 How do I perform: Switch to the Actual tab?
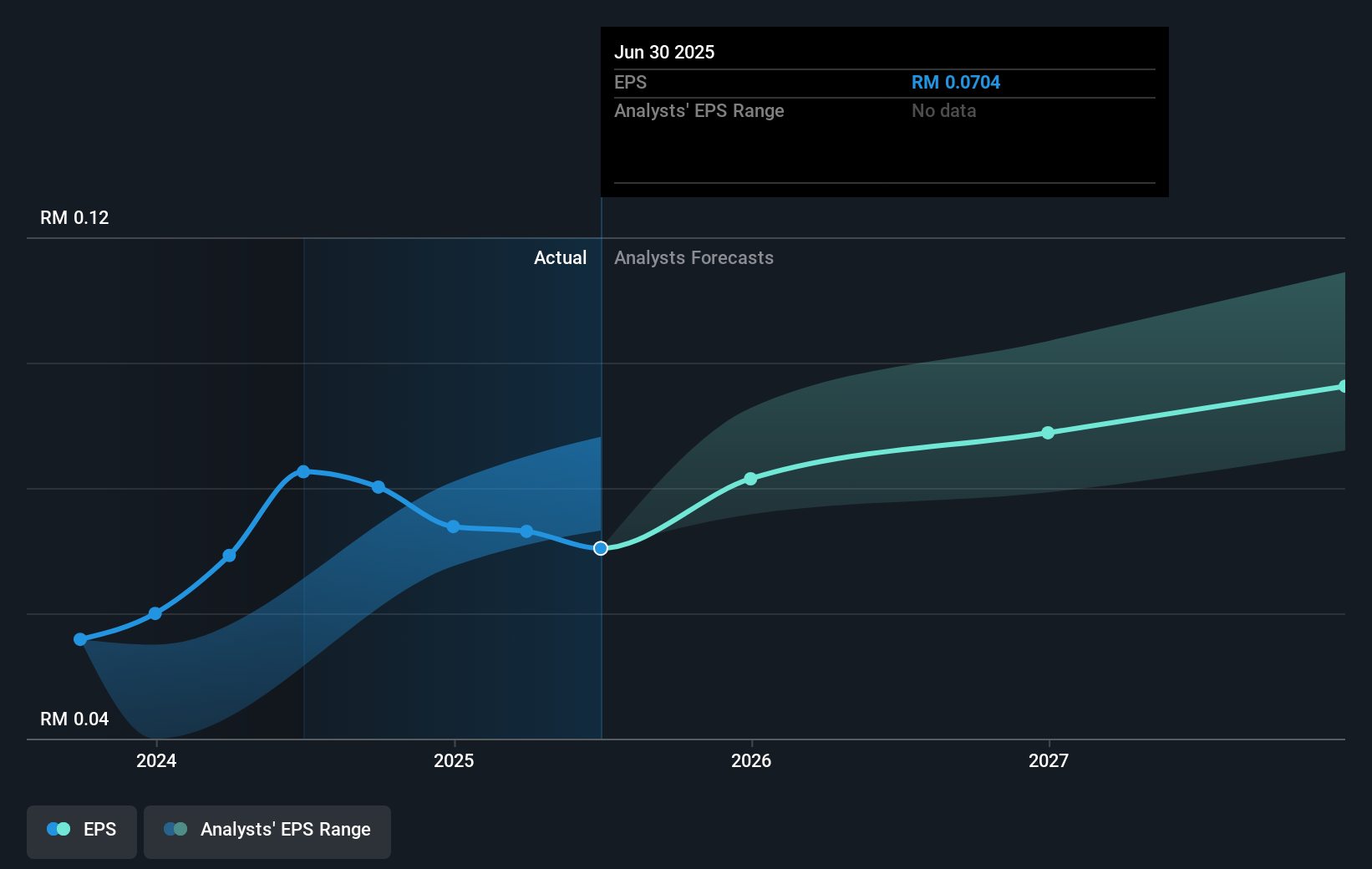pyautogui.click(x=560, y=257)
